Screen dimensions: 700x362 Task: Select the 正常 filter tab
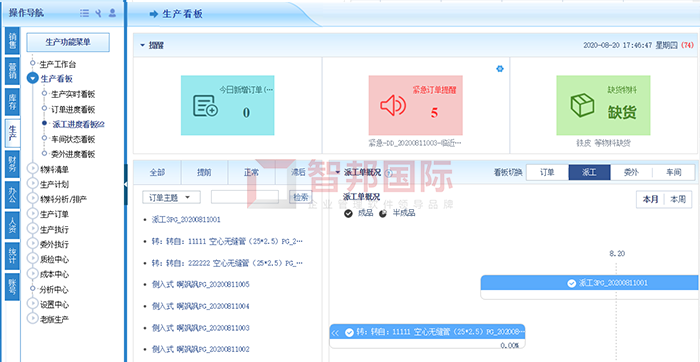click(x=251, y=173)
